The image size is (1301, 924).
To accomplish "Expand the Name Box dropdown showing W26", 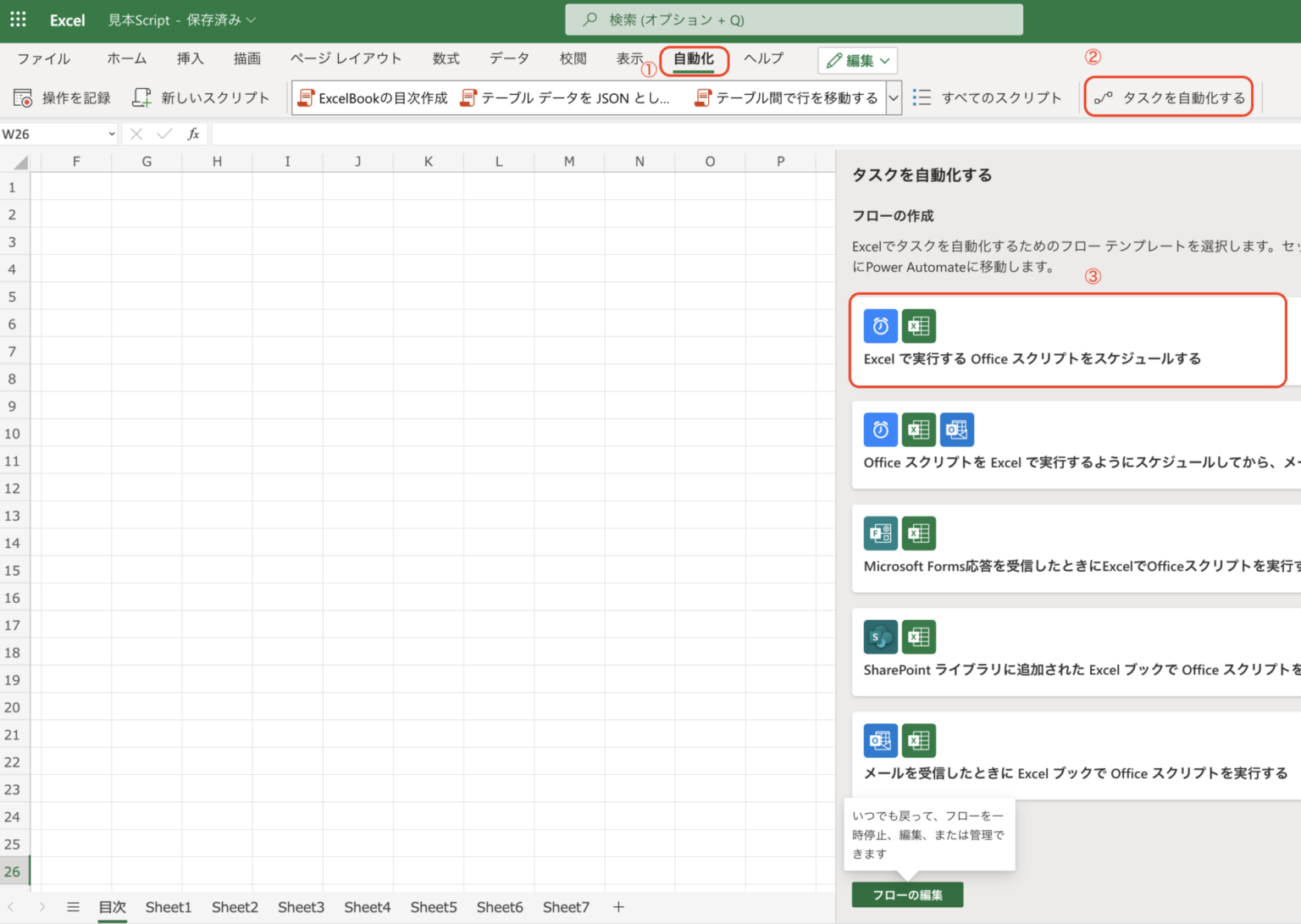I will 111,134.
